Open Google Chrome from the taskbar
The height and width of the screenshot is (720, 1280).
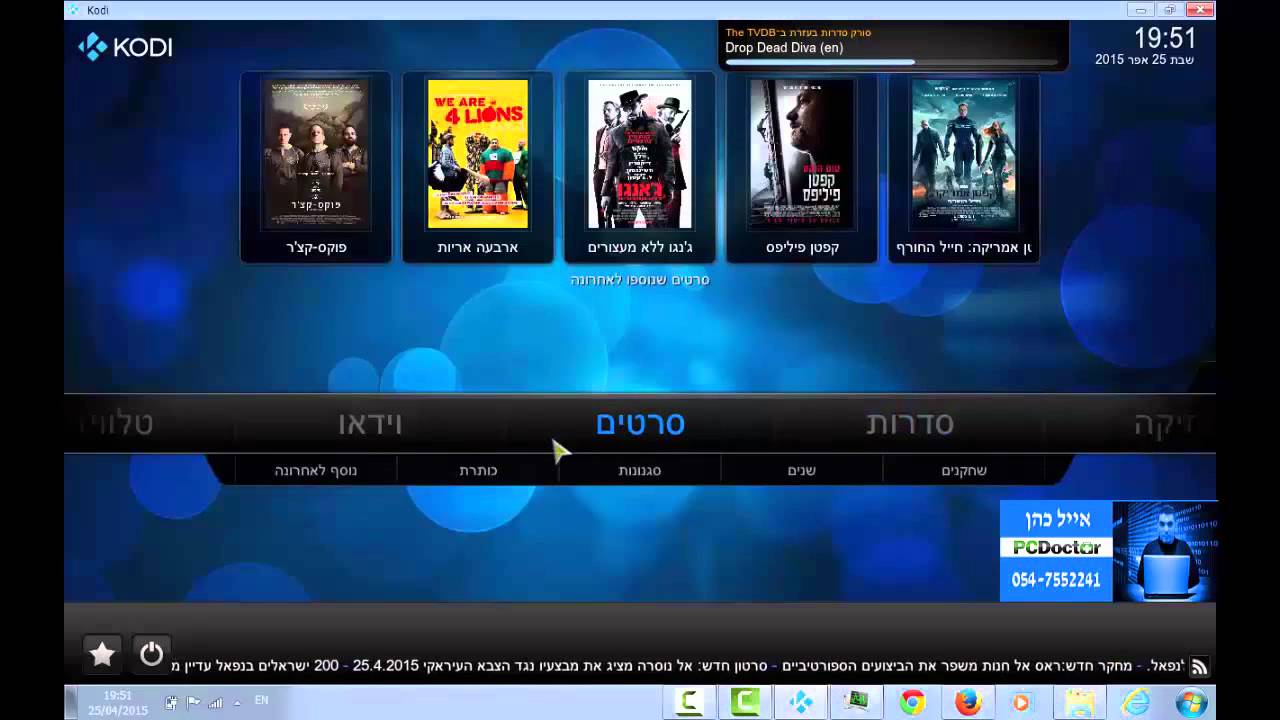(912, 702)
